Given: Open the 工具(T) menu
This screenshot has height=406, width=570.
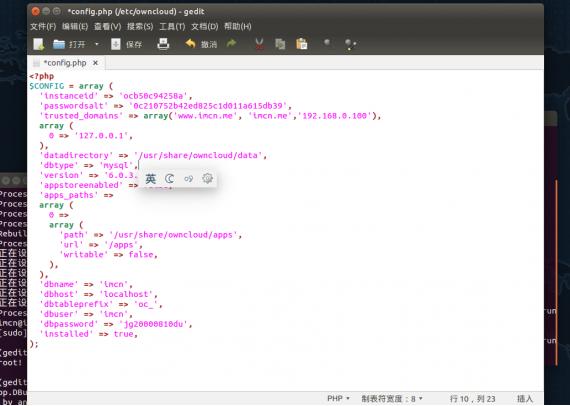Looking at the screenshot, I should pos(172,27).
